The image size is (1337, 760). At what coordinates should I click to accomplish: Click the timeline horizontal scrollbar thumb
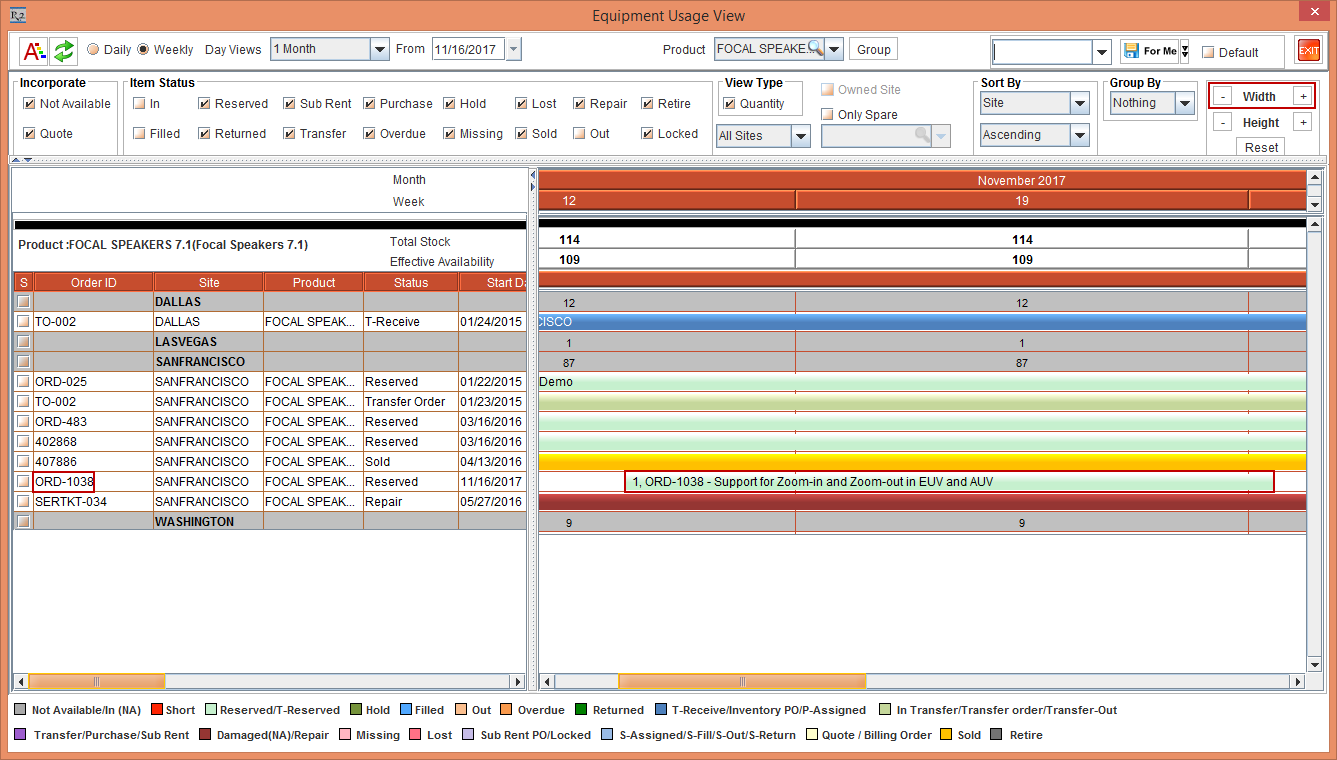click(741, 681)
